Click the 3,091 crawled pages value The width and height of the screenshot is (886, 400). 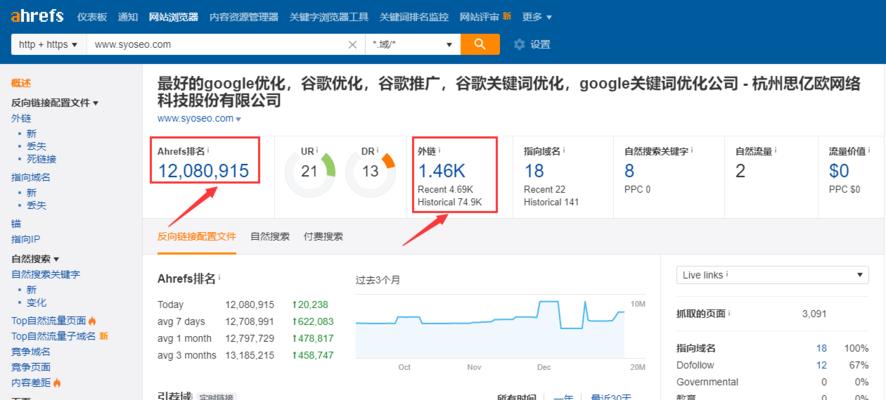[814, 313]
